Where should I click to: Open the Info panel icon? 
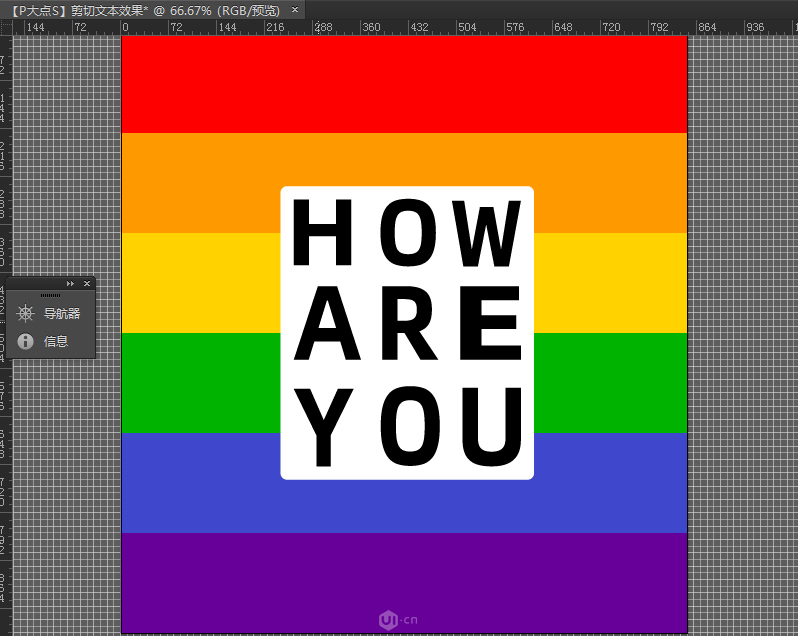(26, 341)
